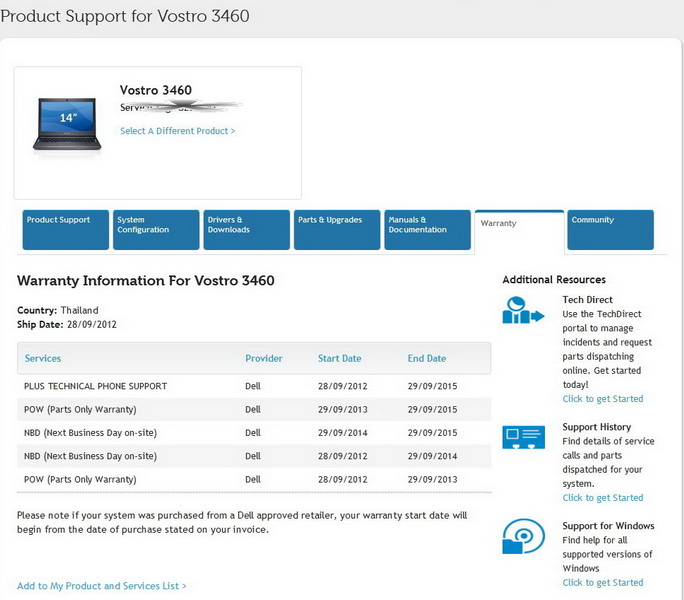684x600 pixels.
Task: Click the Tech Direct icon
Action: 523,310
